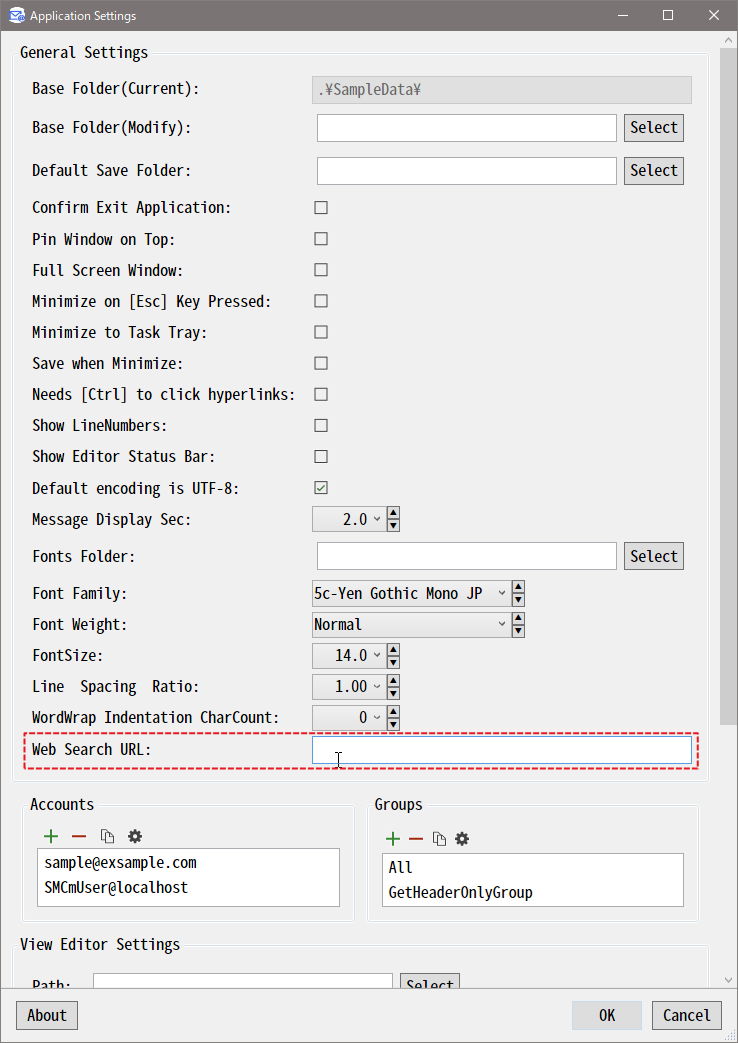Open account settings with the gear icon

coord(135,836)
